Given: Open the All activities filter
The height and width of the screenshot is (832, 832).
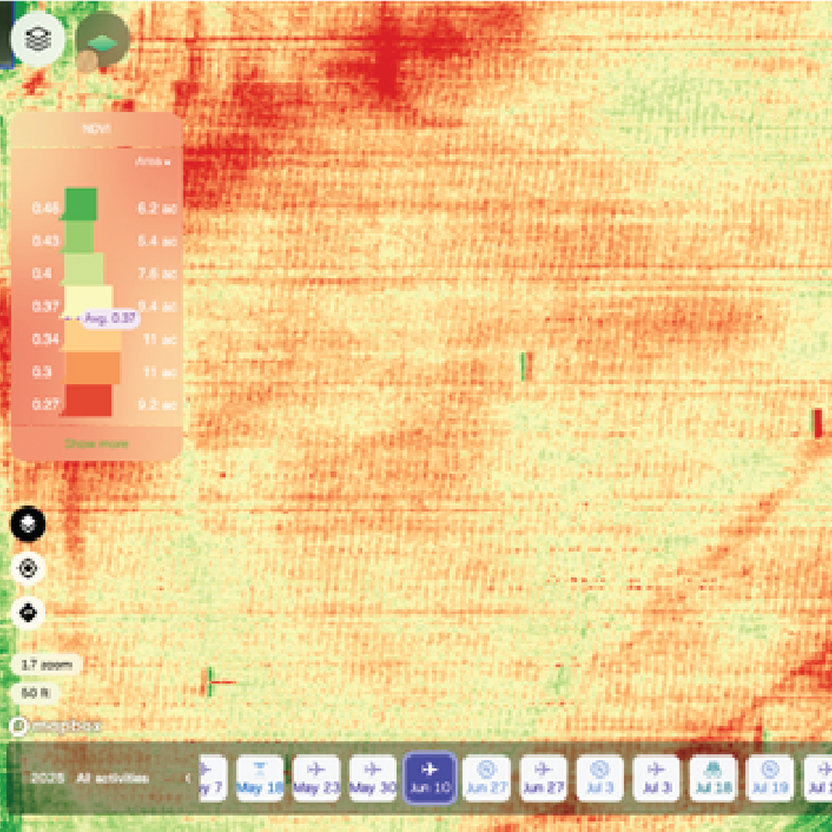Looking at the screenshot, I should click(x=113, y=778).
